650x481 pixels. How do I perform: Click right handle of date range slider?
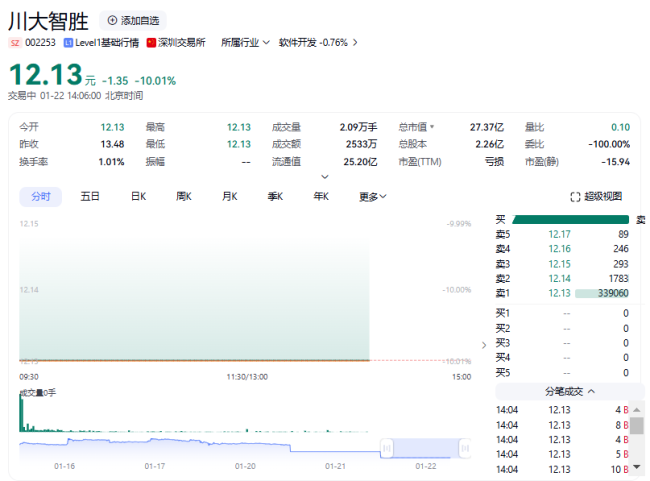(465, 448)
